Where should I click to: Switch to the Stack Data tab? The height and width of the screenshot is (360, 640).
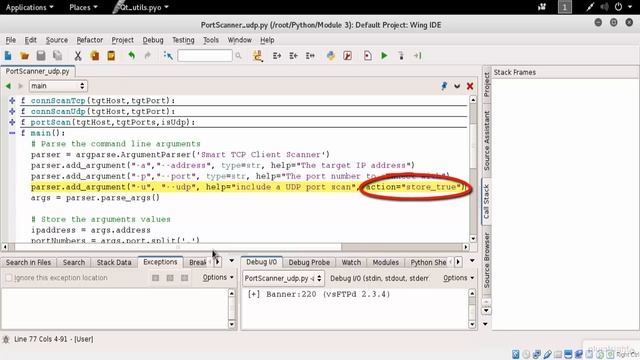point(114,262)
